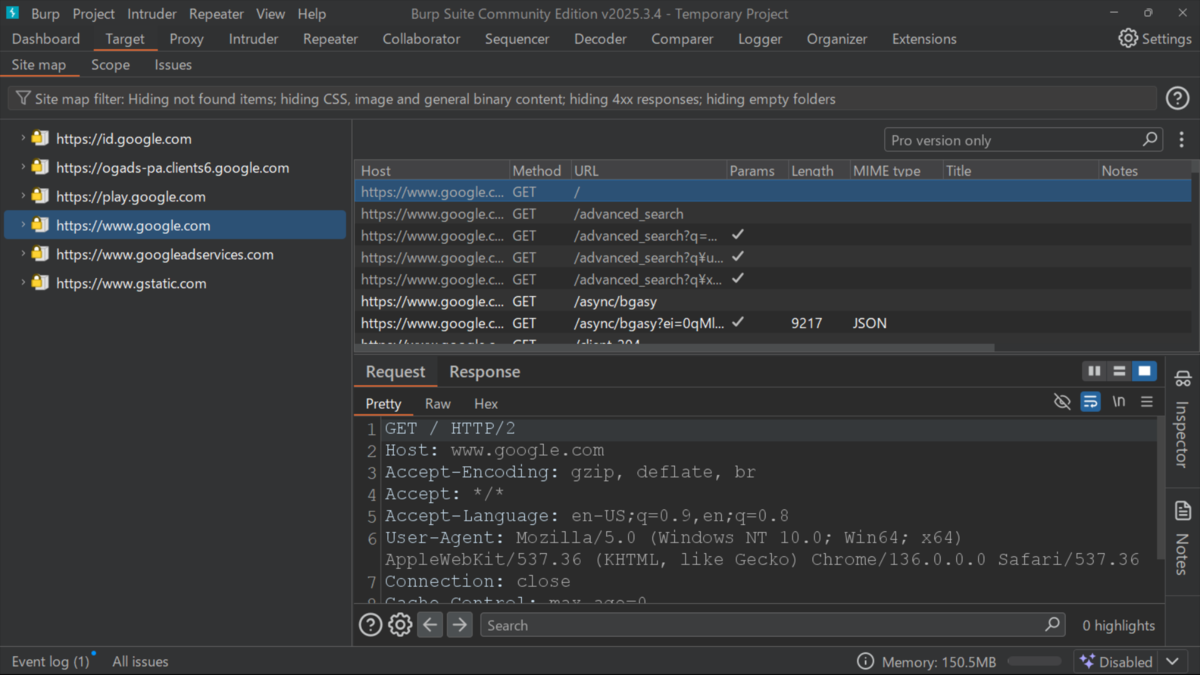1200x675 pixels.
Task: Click the magnifier in Pro version search box
Action: 1150,139
